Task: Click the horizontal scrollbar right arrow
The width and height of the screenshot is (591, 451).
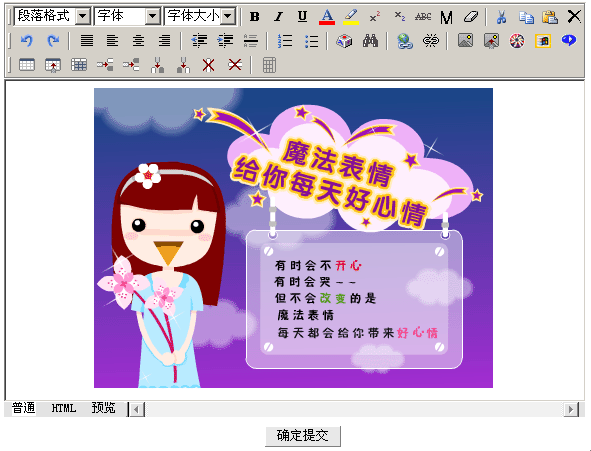Action: [x=571, y=409]
